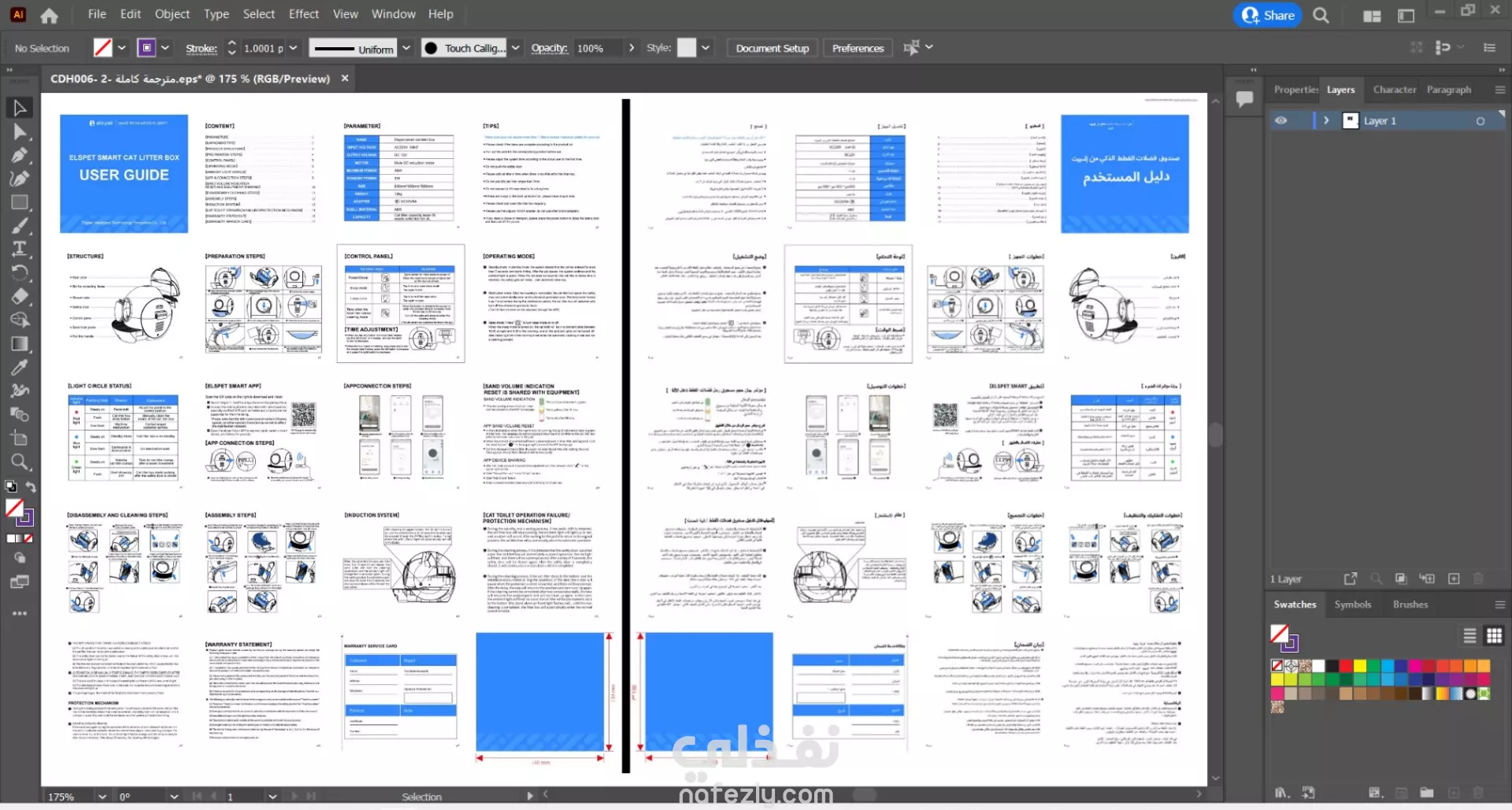The width and height of the screenshot is (1512, 810).
Task: Select the Symbol Sprayer tool
Action: (x=20, y=391)
